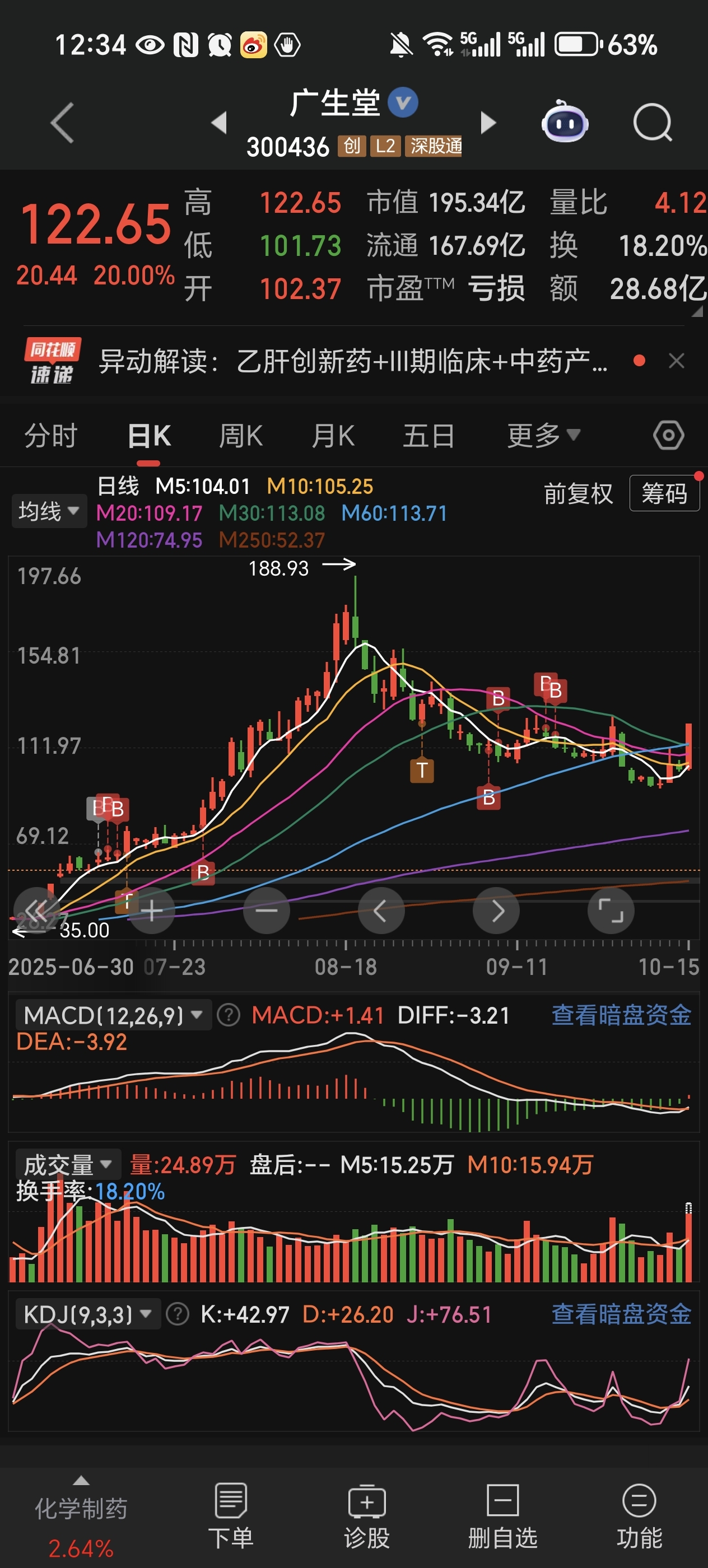The width and height of the screenshot is (708, 1568).
Task: Tap 市值 195.34亿 value
Action: click(477, 203)
